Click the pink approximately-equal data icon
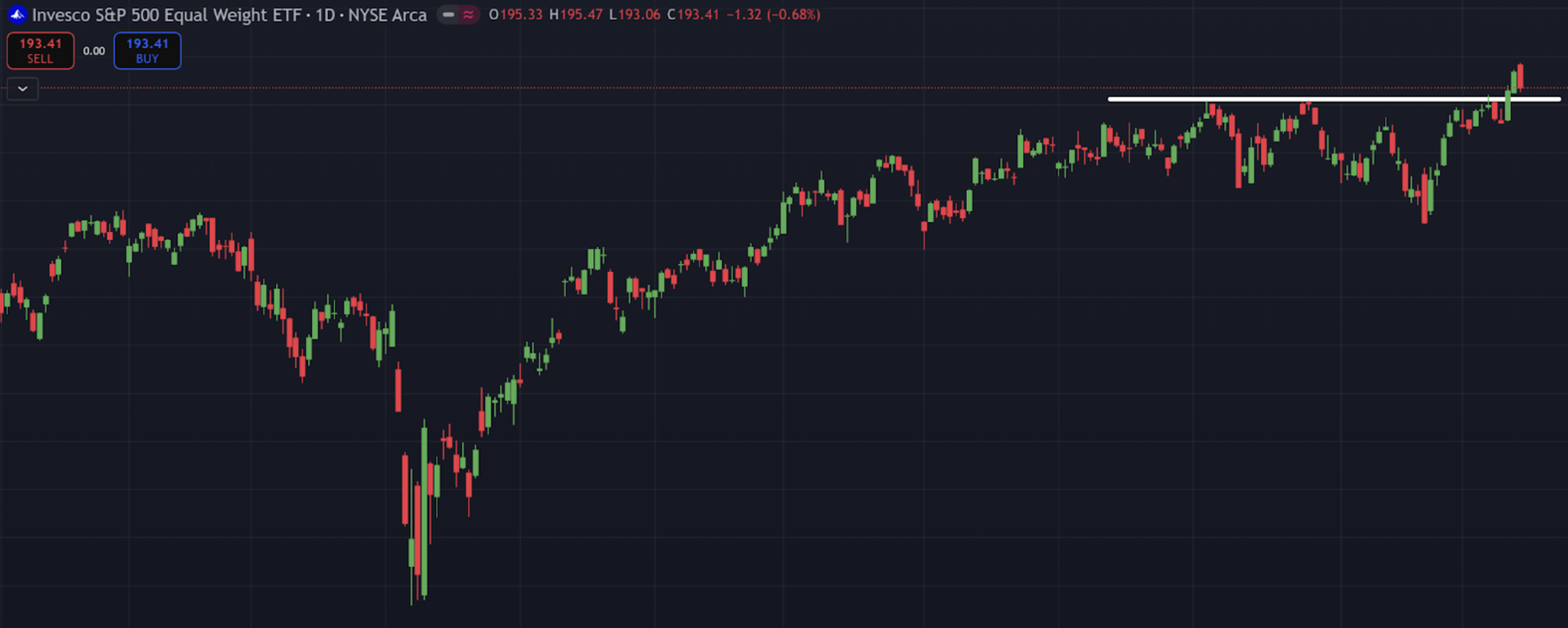1568x628 pixels. coord(468,15)
